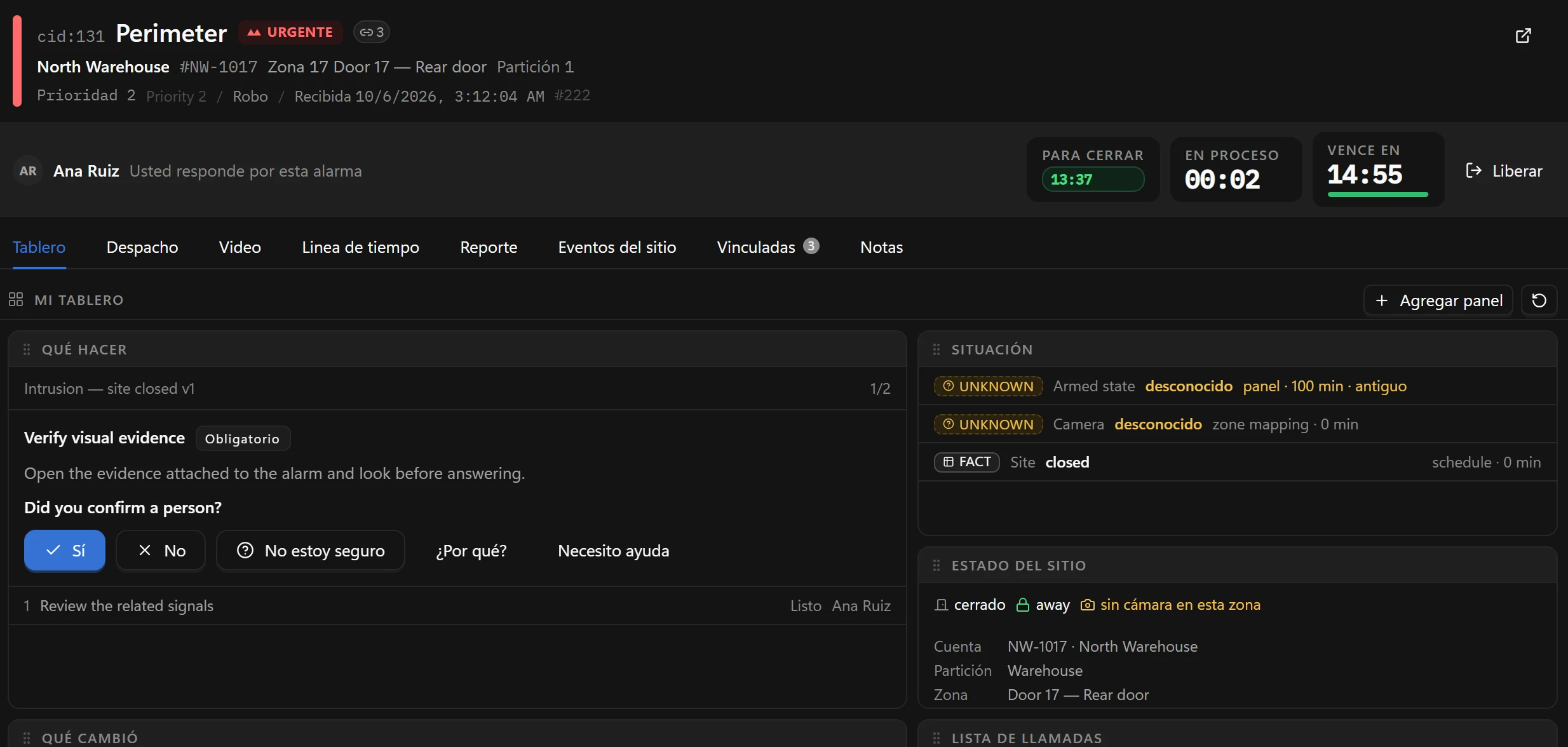Grab the Qué Hacer panel drag handle
This screenshot has height=747, width=1568.
(x=27, y=349)
